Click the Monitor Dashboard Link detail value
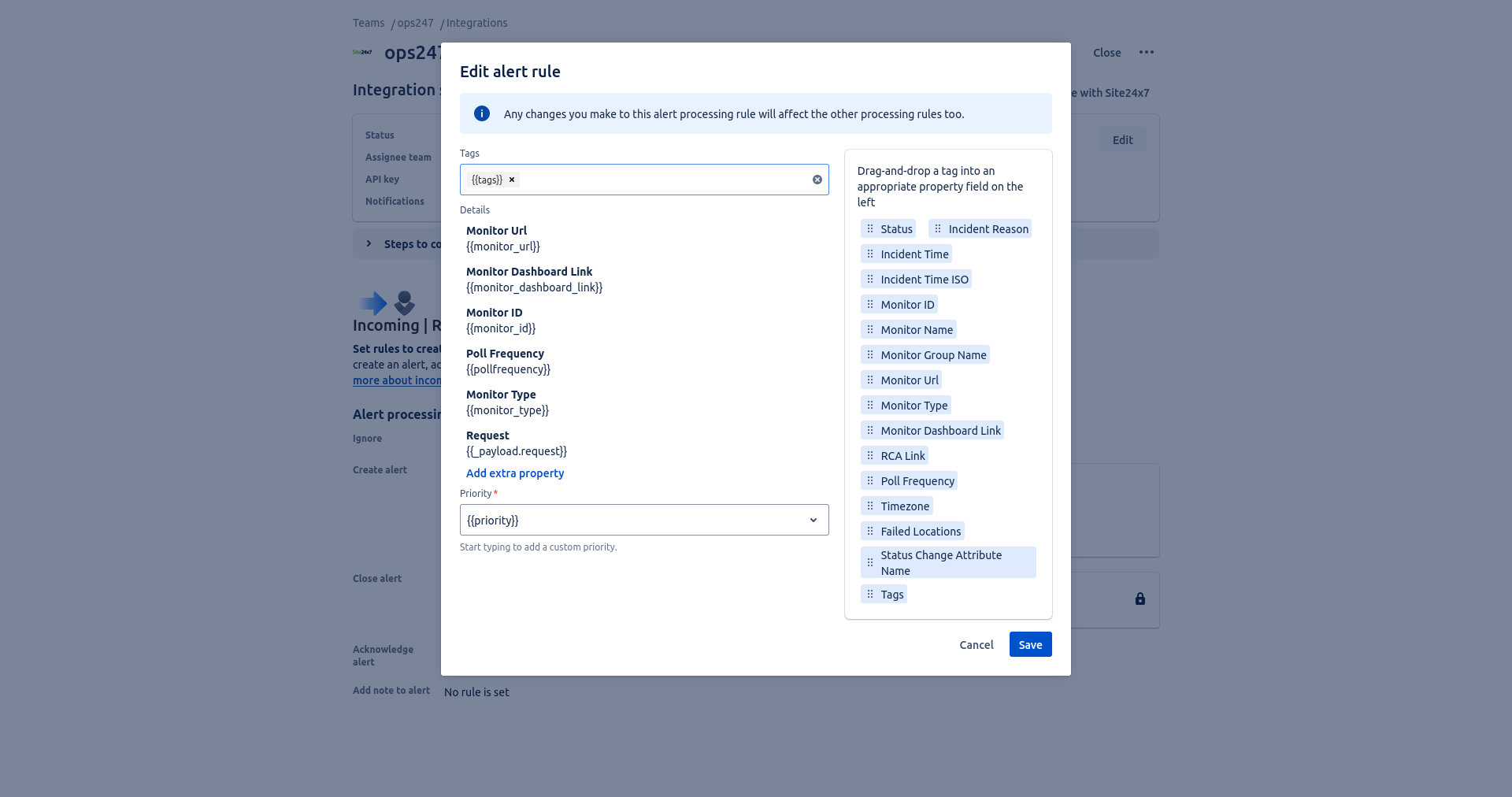The height and width of the screenshot is (797, 1512). 534,287
